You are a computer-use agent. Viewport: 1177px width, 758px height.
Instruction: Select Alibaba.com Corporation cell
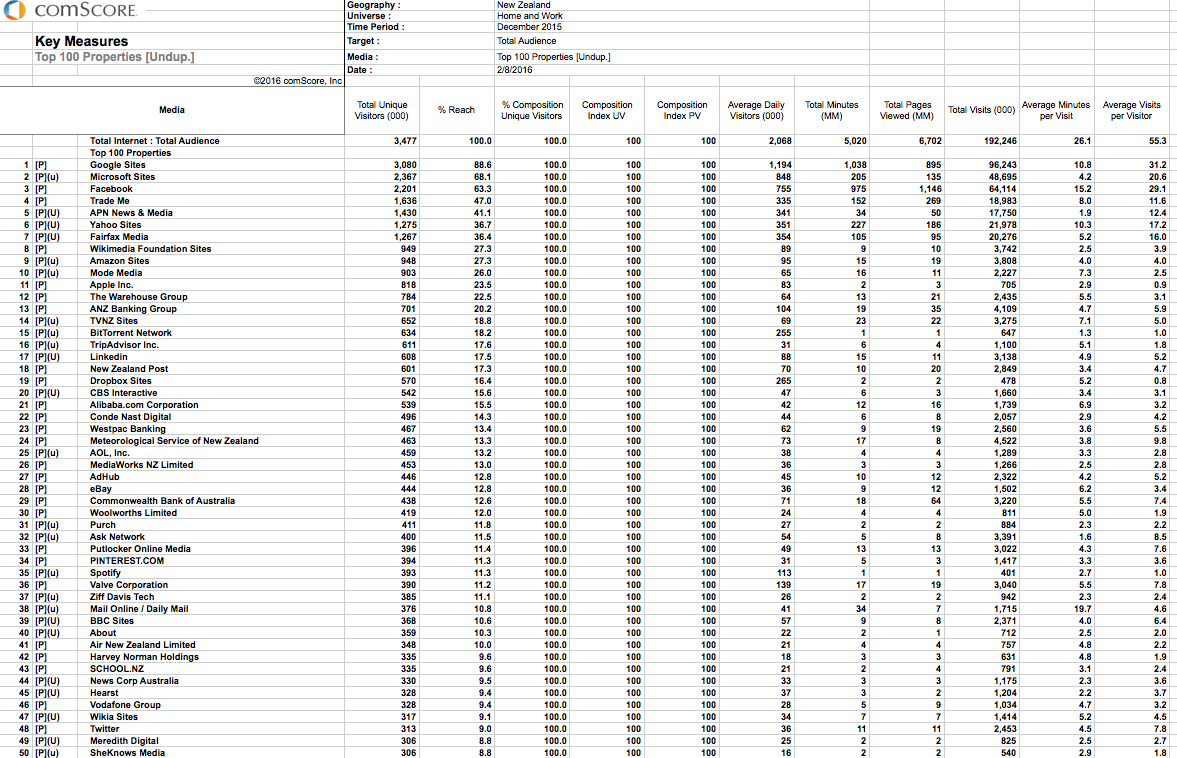[144, 405]
